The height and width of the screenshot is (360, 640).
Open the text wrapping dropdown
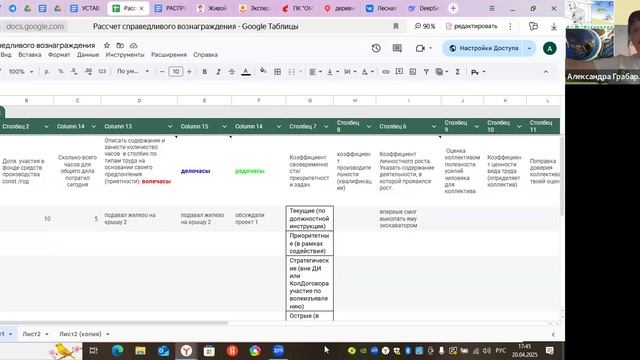350,72
